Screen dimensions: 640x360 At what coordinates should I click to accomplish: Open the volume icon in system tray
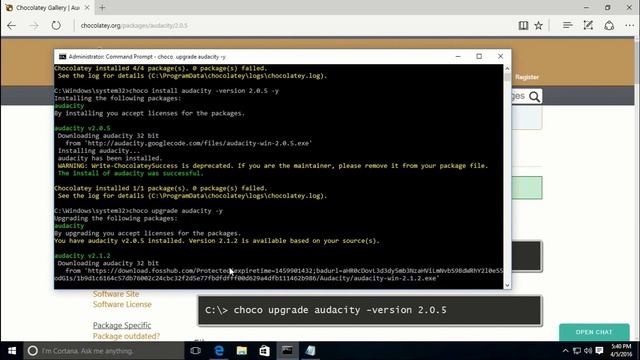588,351
